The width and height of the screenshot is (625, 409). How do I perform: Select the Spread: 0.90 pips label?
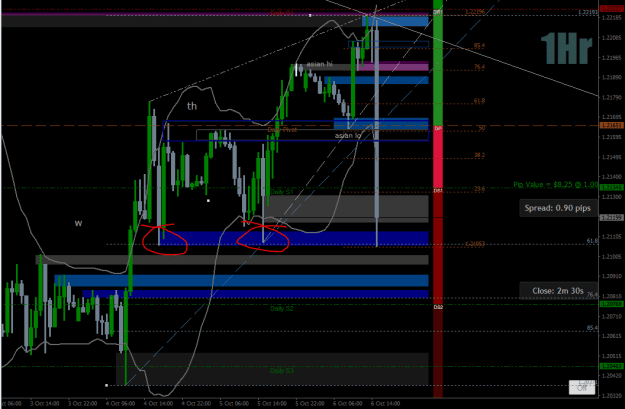point(557,208)
